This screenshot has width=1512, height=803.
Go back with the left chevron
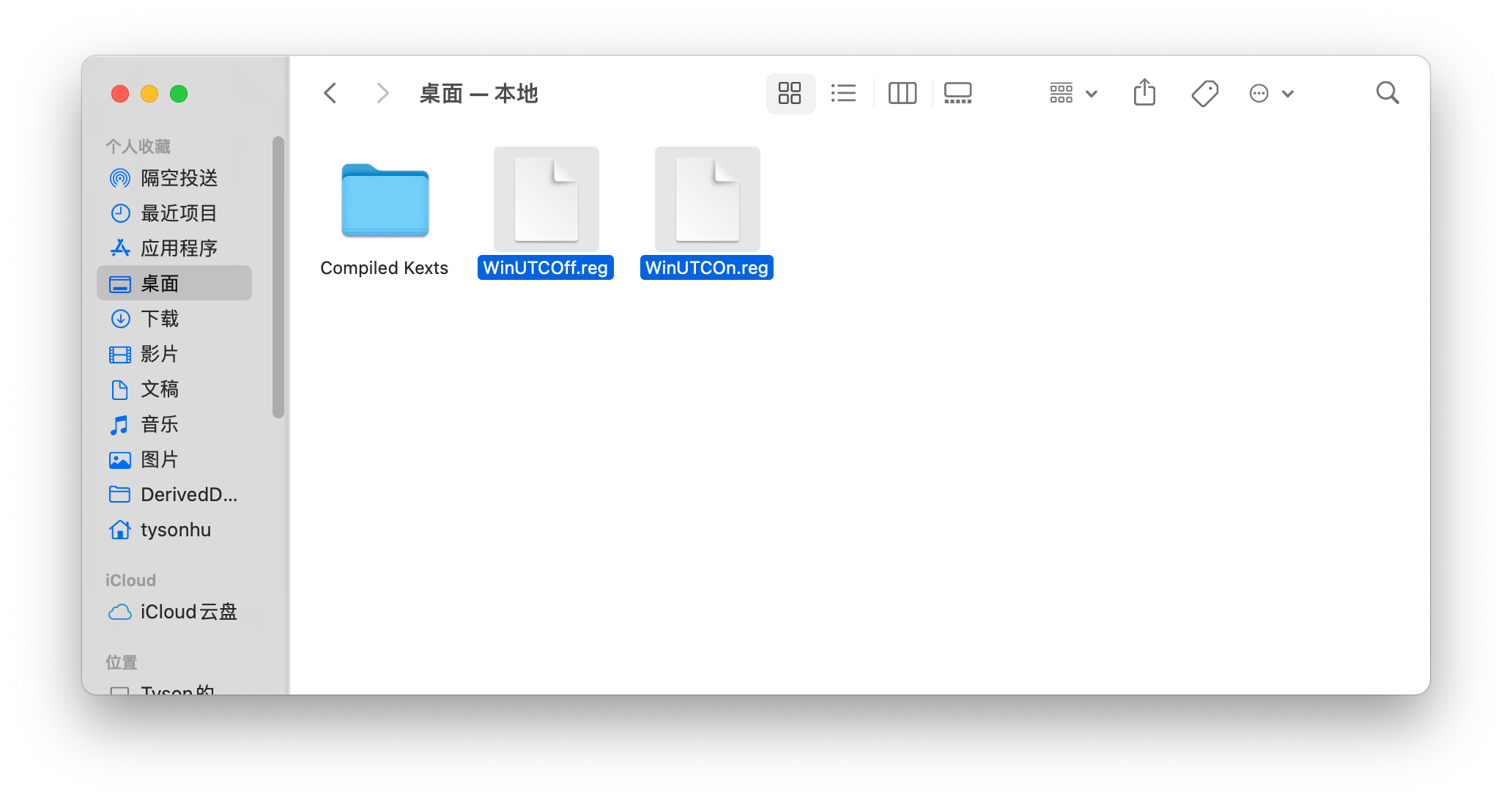pos(330,93)
